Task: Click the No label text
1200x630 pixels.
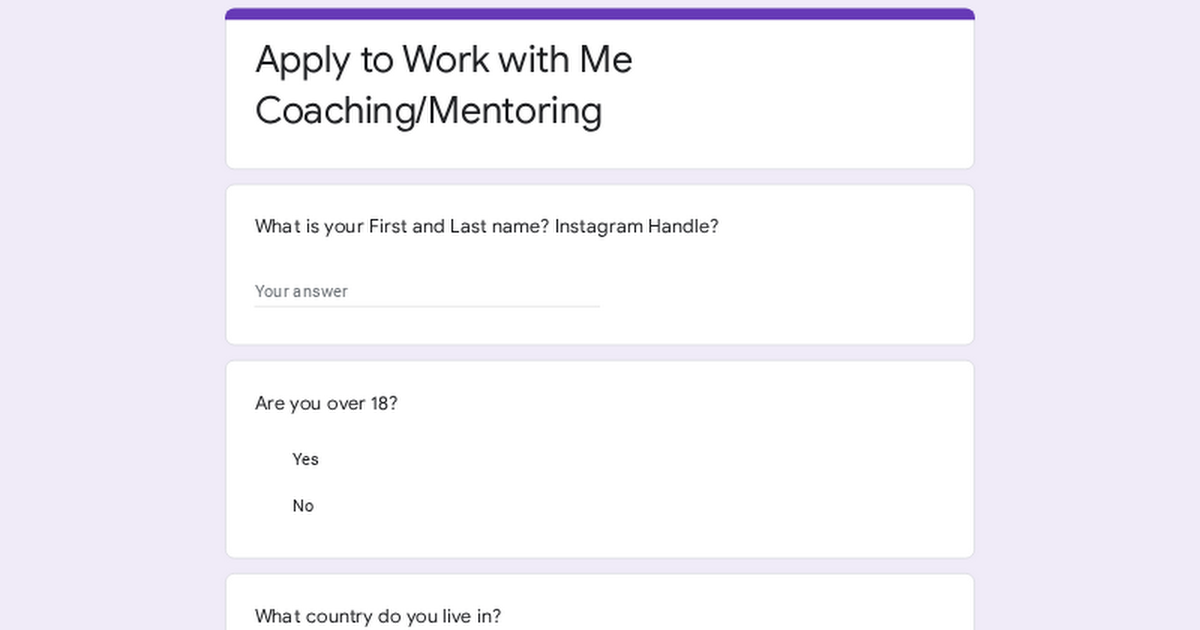Action: (303, 505)
